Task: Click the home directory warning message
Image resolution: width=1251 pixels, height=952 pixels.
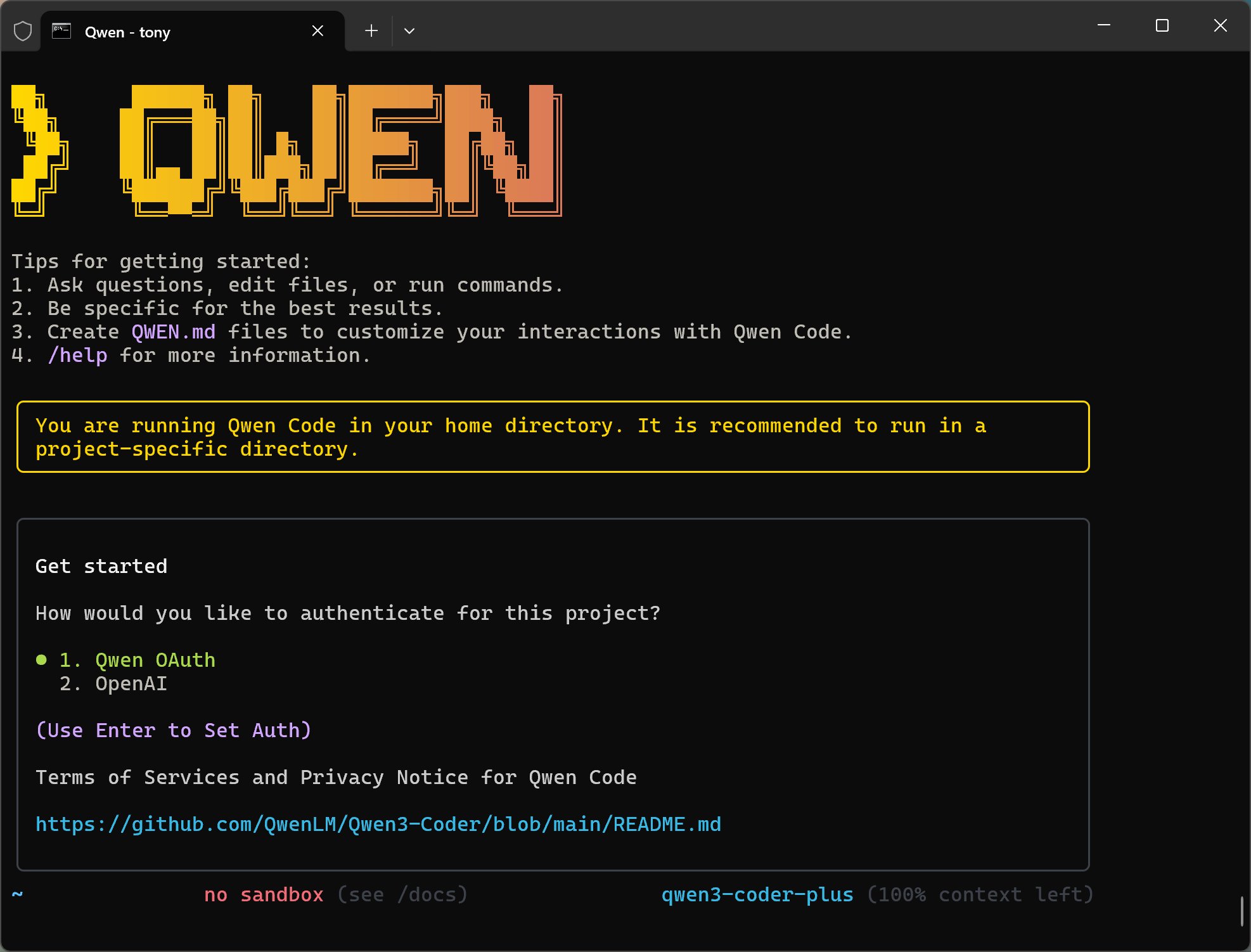Action: [x=553, y=437]
